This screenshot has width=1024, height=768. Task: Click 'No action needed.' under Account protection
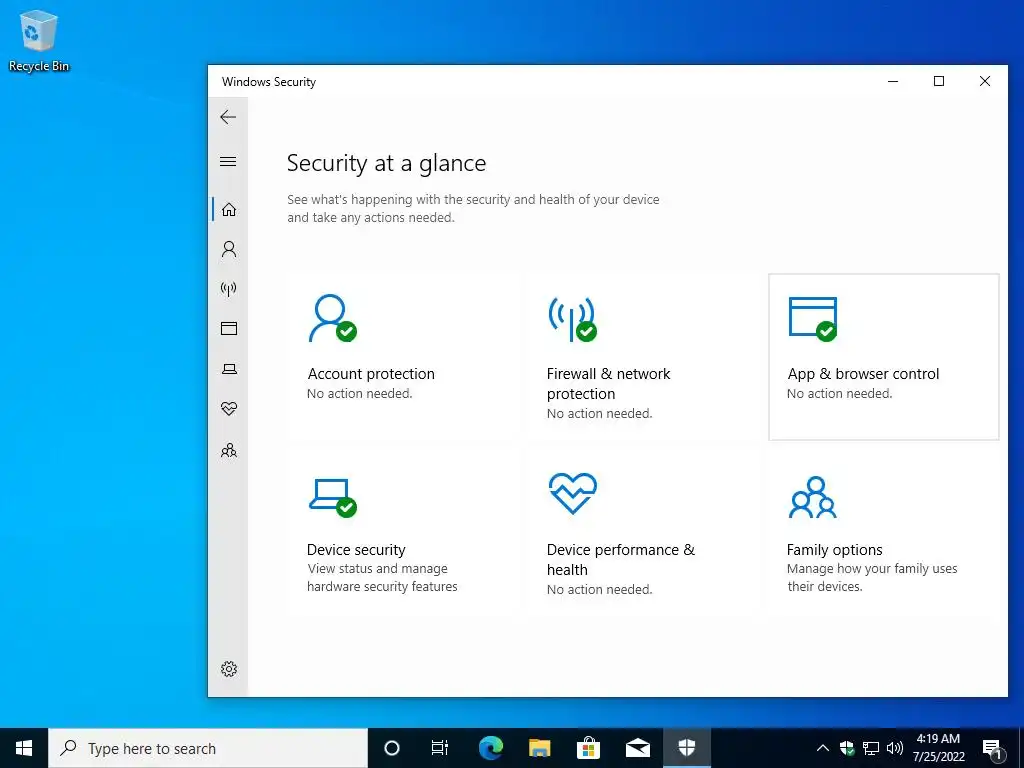(x=359, y=393)
